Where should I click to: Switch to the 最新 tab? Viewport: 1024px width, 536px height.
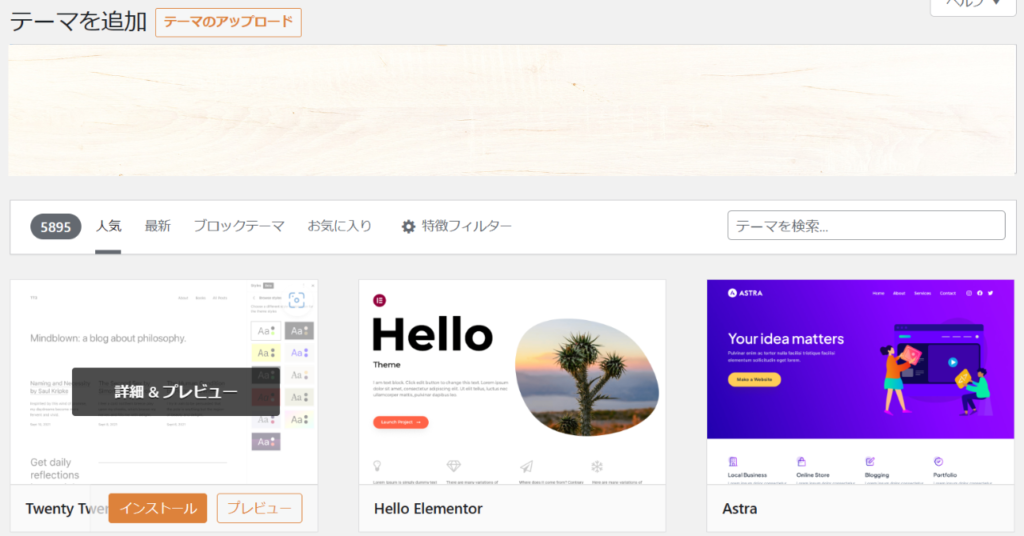[157, 227]
